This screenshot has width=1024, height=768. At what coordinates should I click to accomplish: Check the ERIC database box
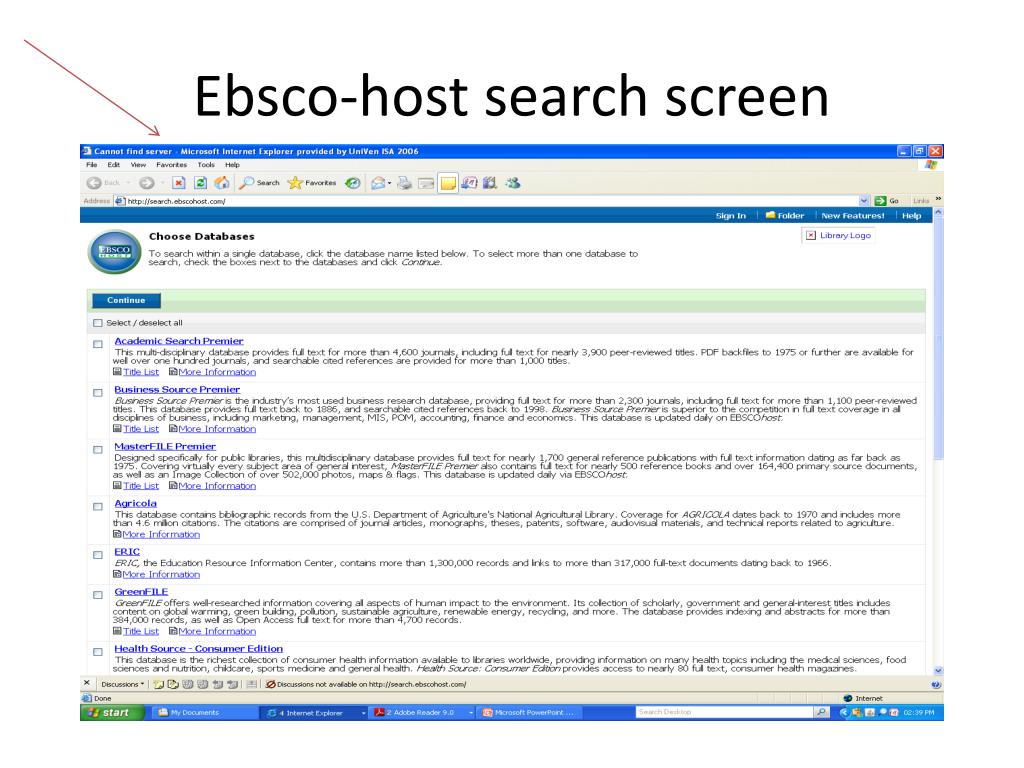[98, 555]
